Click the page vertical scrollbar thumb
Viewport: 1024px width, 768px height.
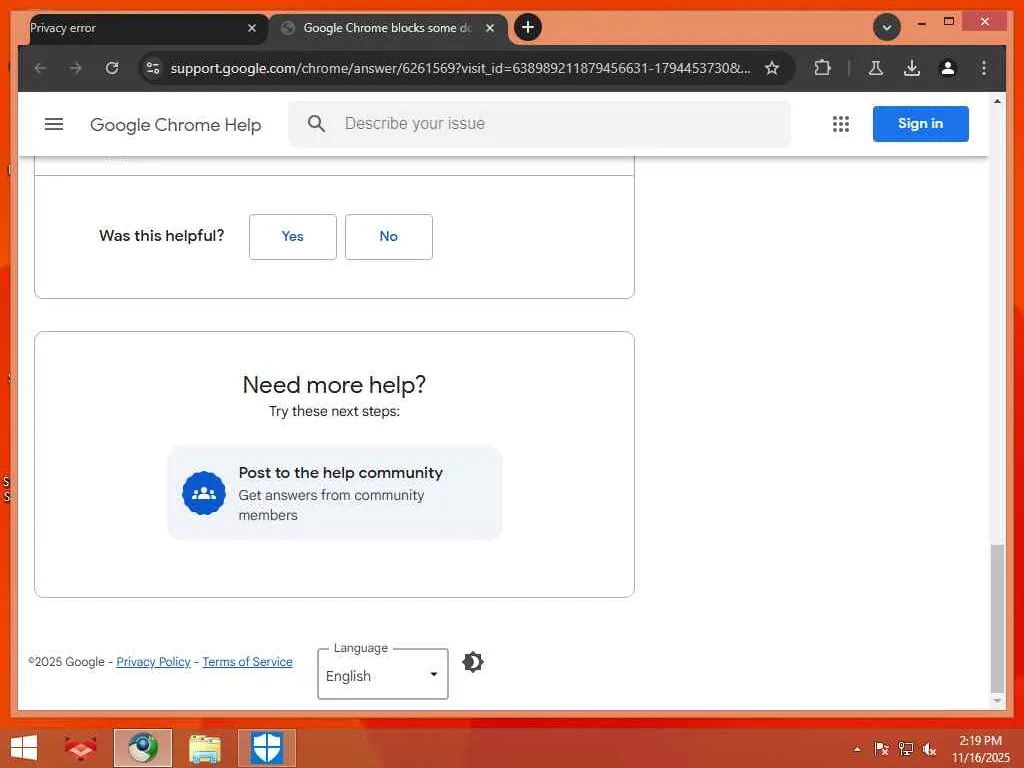pyautogui.click(x=997, y=617)
